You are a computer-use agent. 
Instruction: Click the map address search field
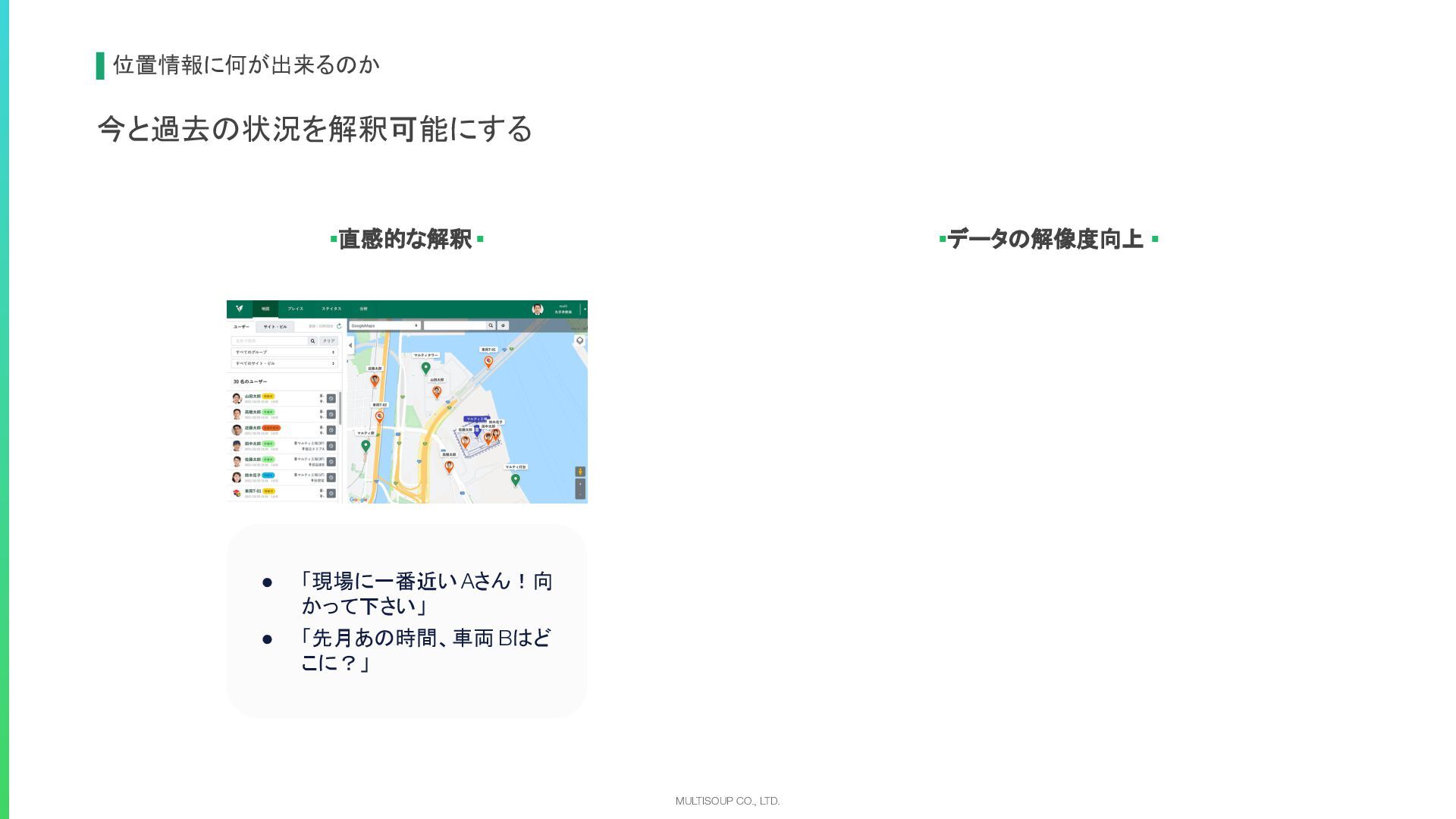pyautogui.click(x=455, y=325)
